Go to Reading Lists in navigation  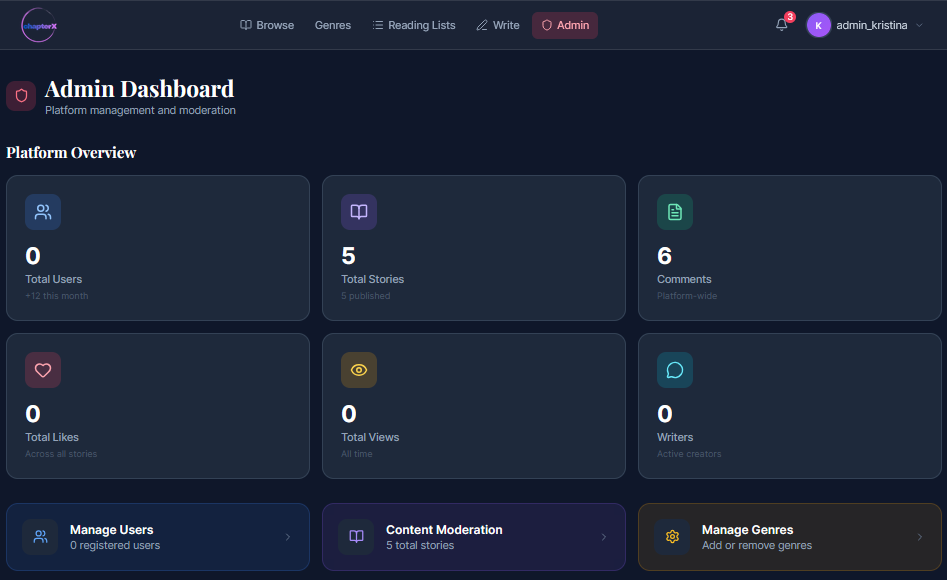(x=413, y=25)
